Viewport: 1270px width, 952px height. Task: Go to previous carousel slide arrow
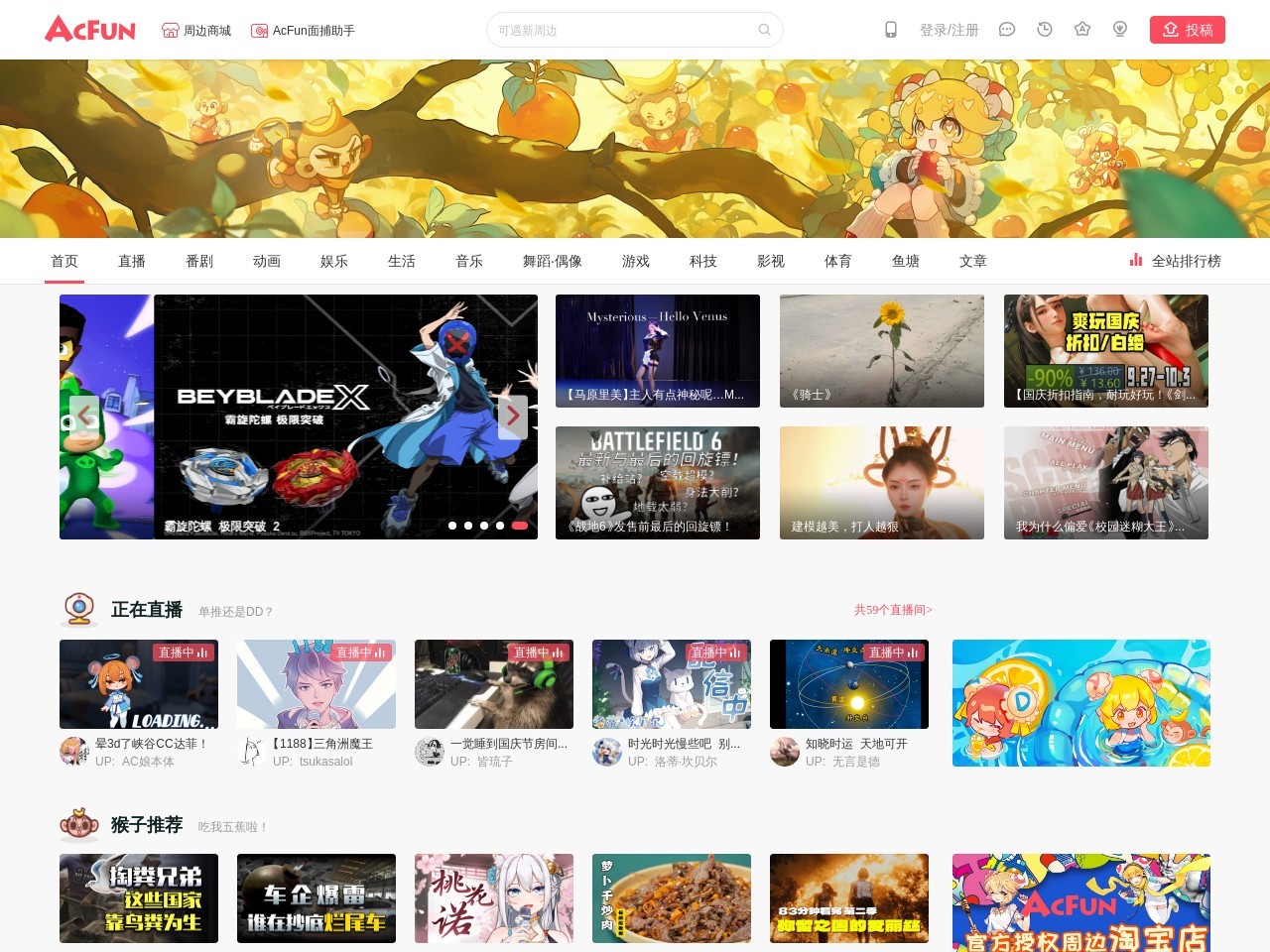[84, 416]
